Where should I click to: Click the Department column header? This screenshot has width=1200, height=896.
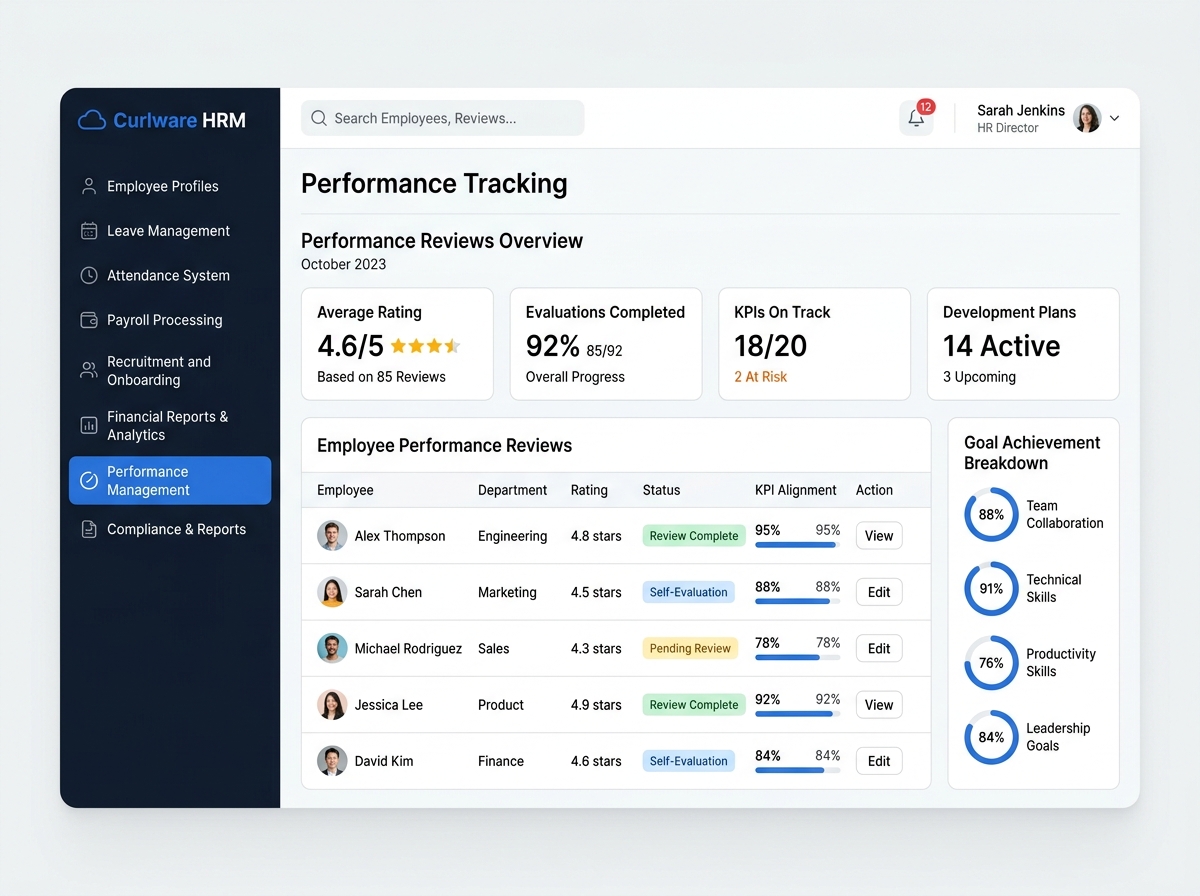[x=512, y=490]
